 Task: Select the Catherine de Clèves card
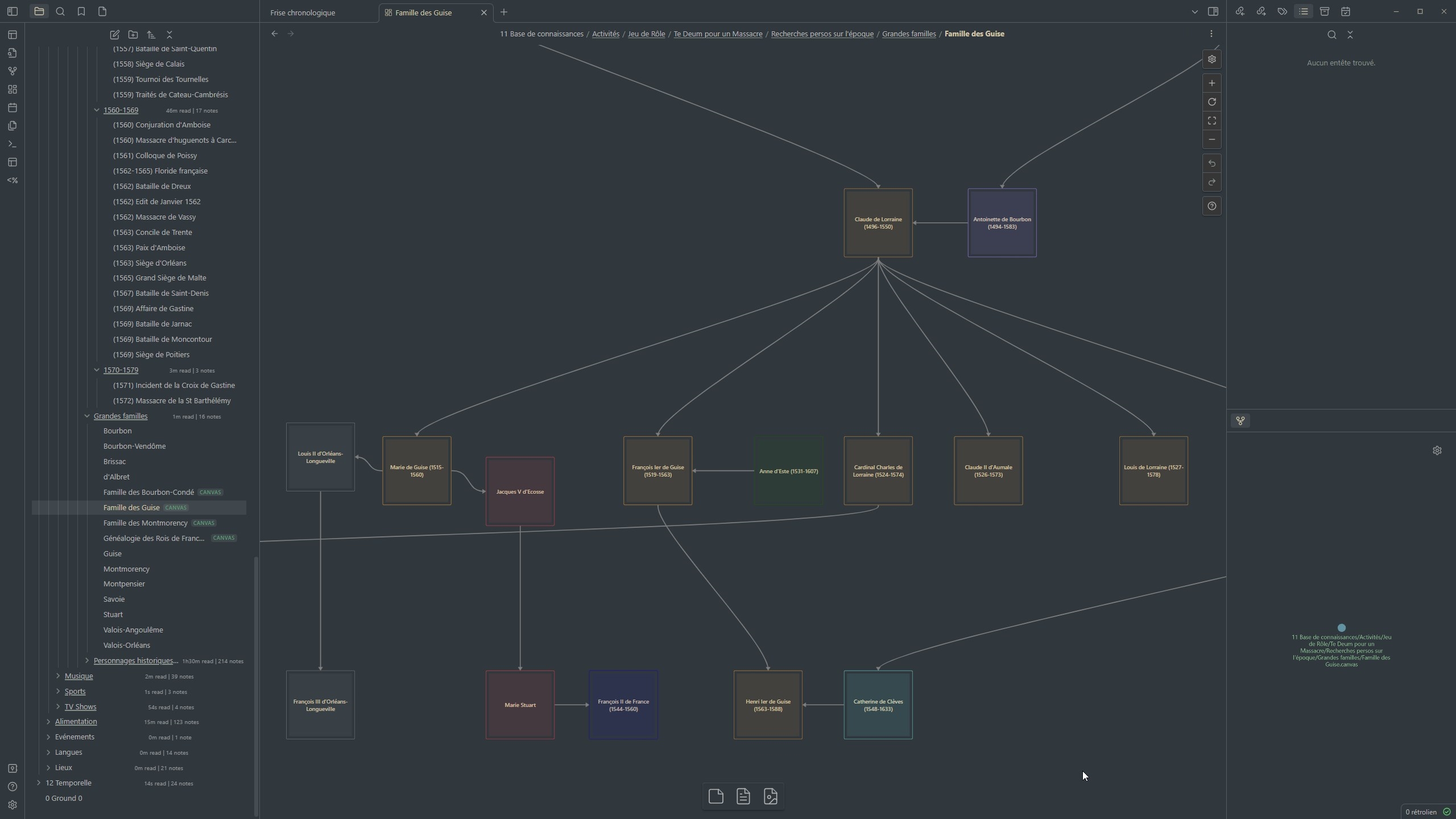(878, 705)
